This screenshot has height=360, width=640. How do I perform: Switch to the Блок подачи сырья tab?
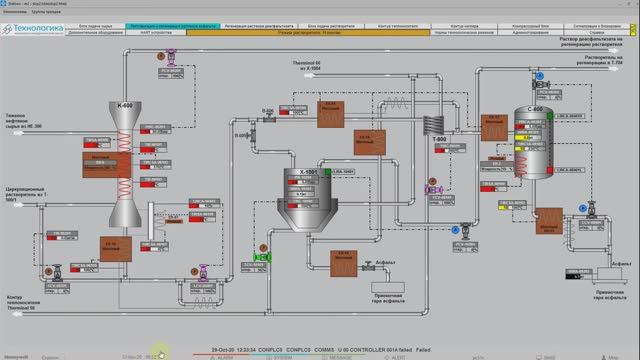(x=96, y=26)
